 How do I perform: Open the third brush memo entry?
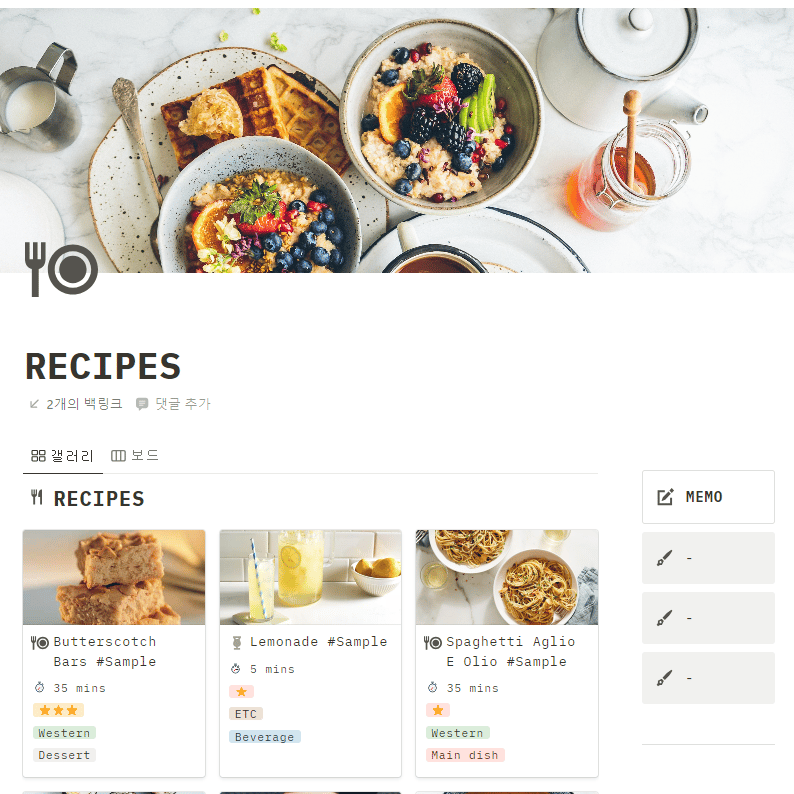708,678
